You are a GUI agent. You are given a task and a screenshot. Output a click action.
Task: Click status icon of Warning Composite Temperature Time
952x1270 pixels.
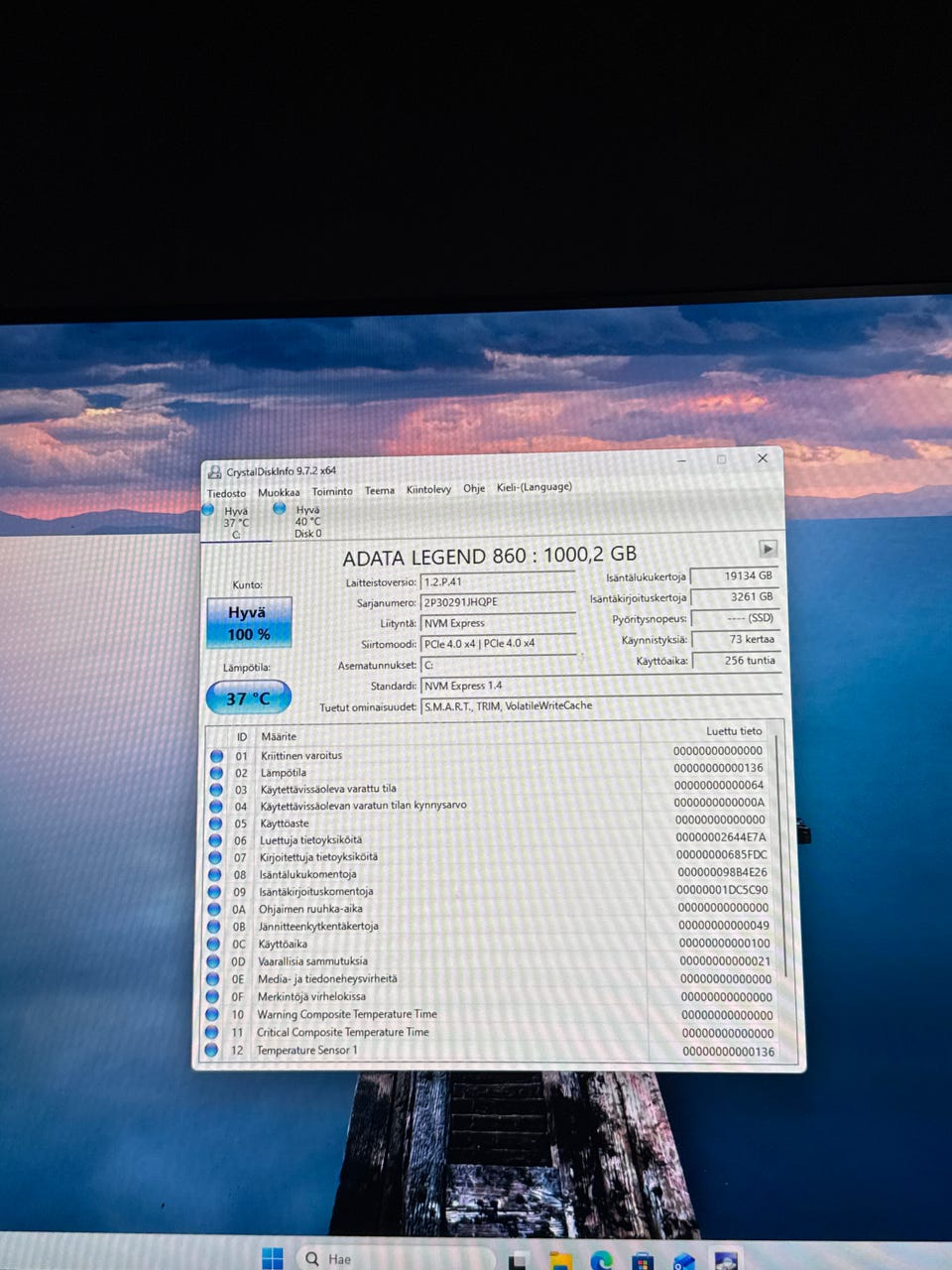tap(211, 1015)
